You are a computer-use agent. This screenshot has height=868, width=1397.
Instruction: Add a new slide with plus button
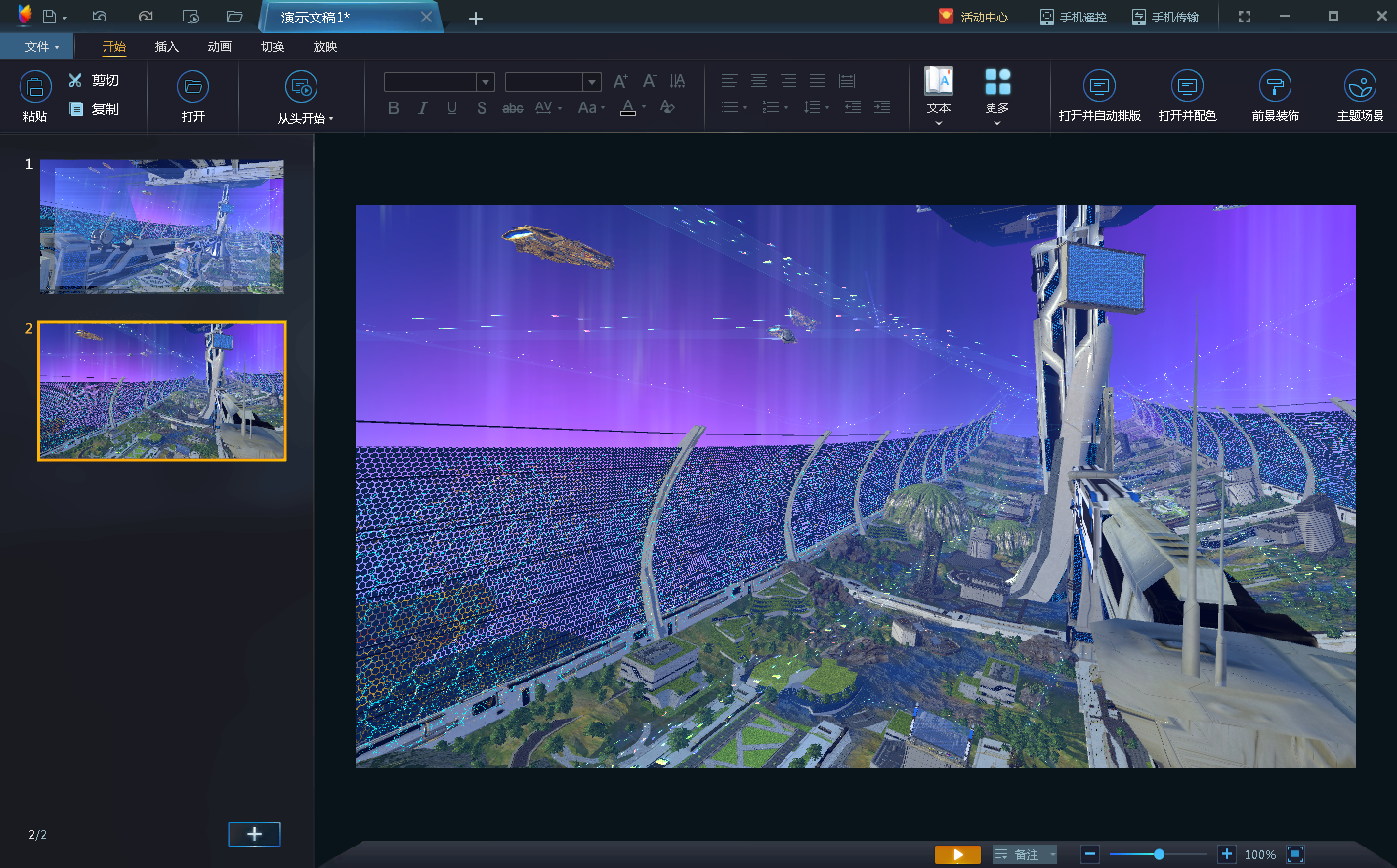[254, 834]
